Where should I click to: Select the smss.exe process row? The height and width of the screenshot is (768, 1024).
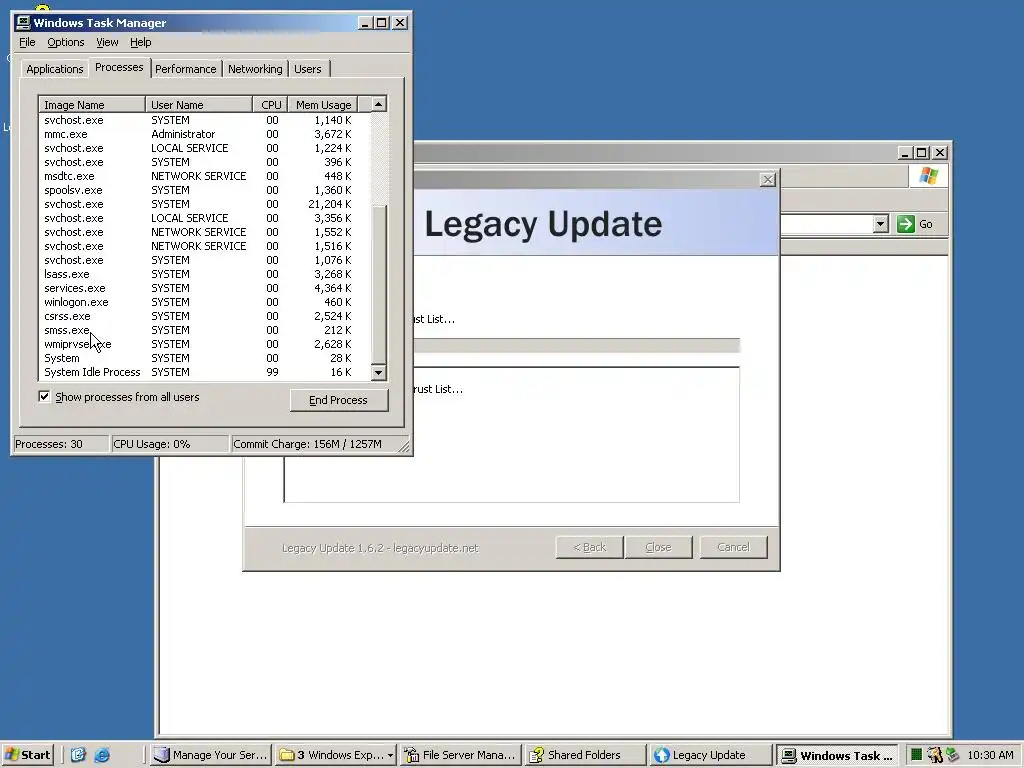[204, 330]
